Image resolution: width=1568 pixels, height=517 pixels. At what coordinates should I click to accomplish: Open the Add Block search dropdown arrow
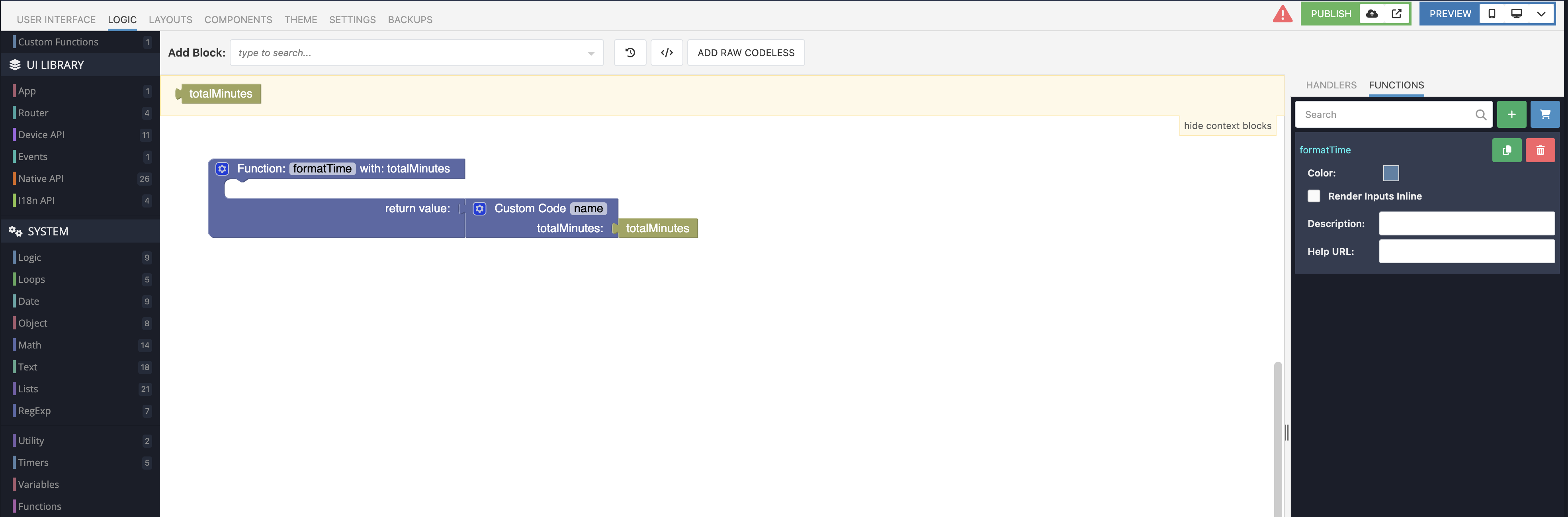[590, 54]
